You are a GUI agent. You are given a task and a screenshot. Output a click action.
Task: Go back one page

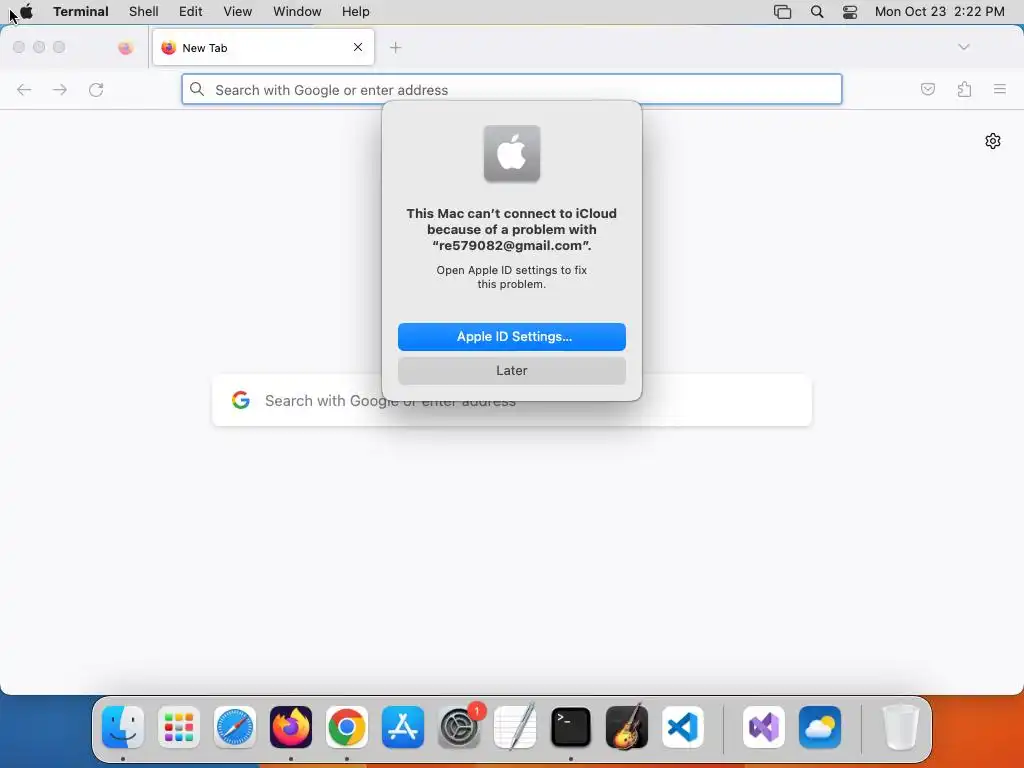click(x=24, y=89)
